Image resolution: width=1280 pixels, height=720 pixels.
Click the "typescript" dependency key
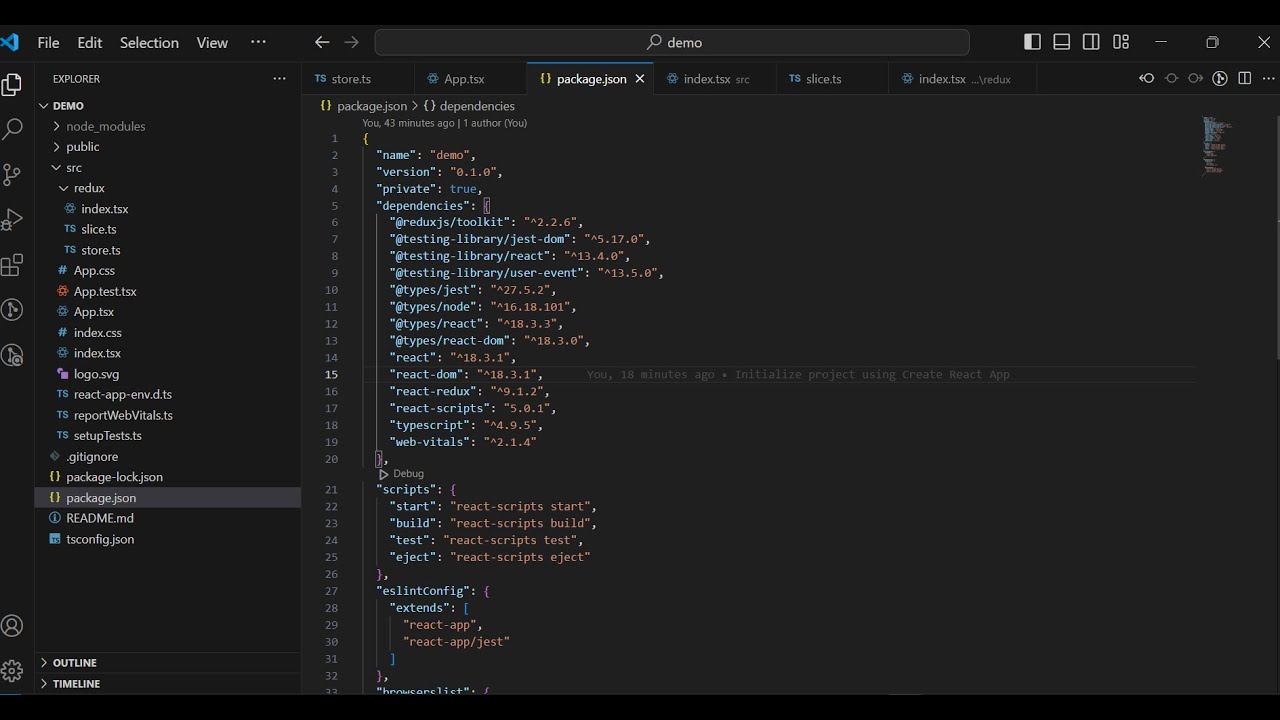click(x=429, y=425)
